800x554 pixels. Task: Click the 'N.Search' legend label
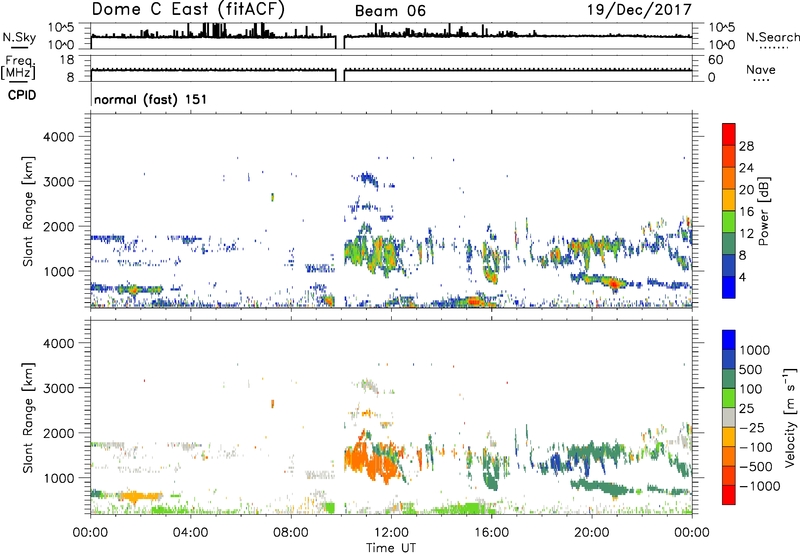[x=772, y=37]
